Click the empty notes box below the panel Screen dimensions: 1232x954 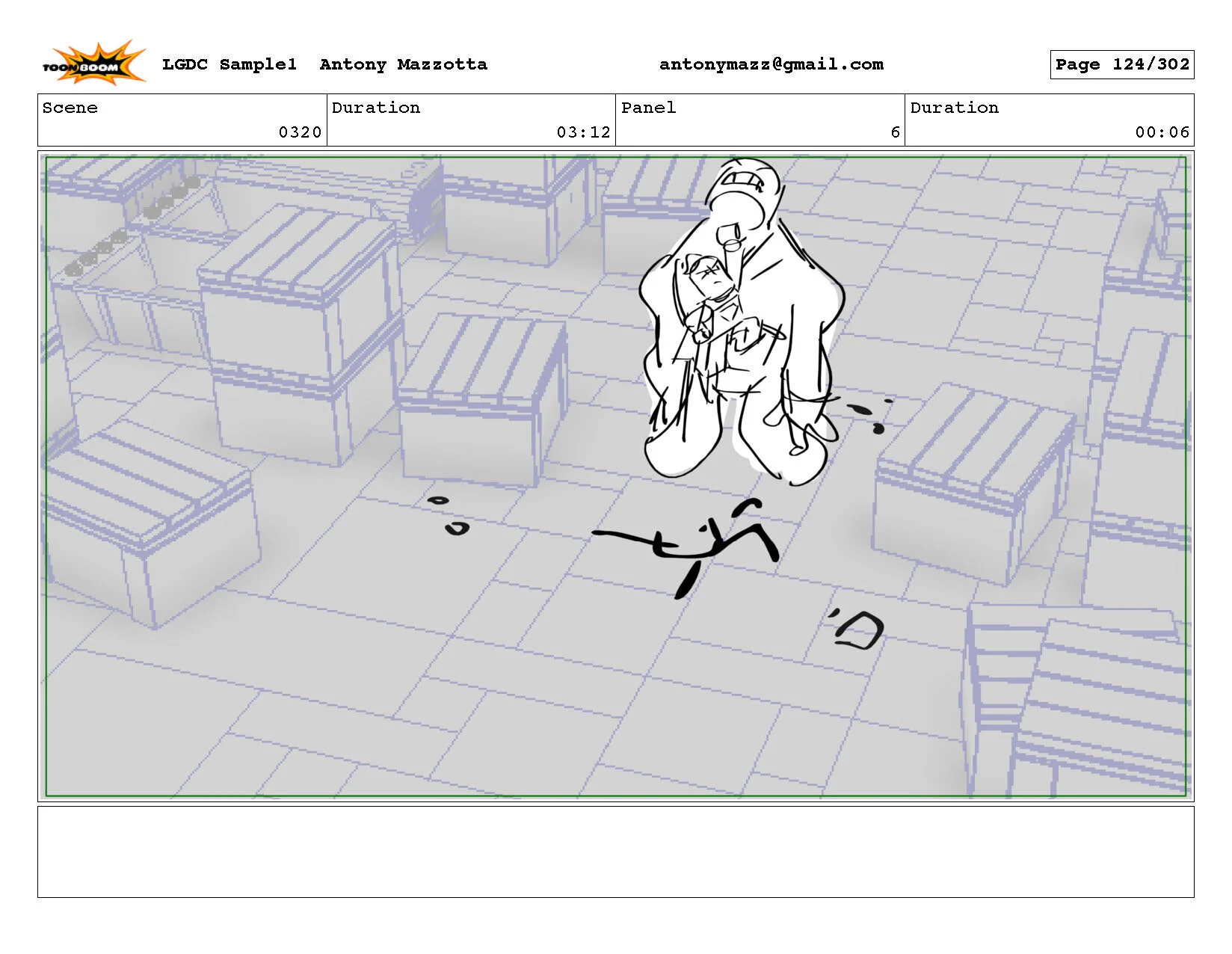coord(616,852)
